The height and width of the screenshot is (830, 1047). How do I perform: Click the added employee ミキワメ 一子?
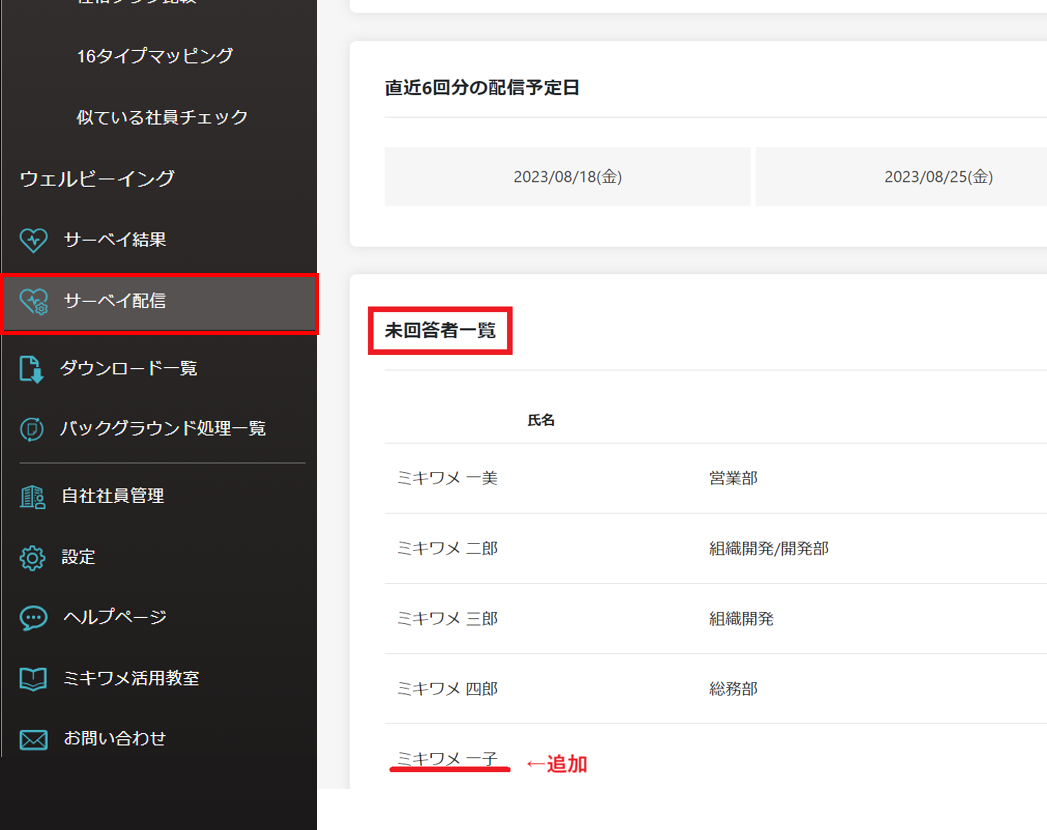pos(447,759)
